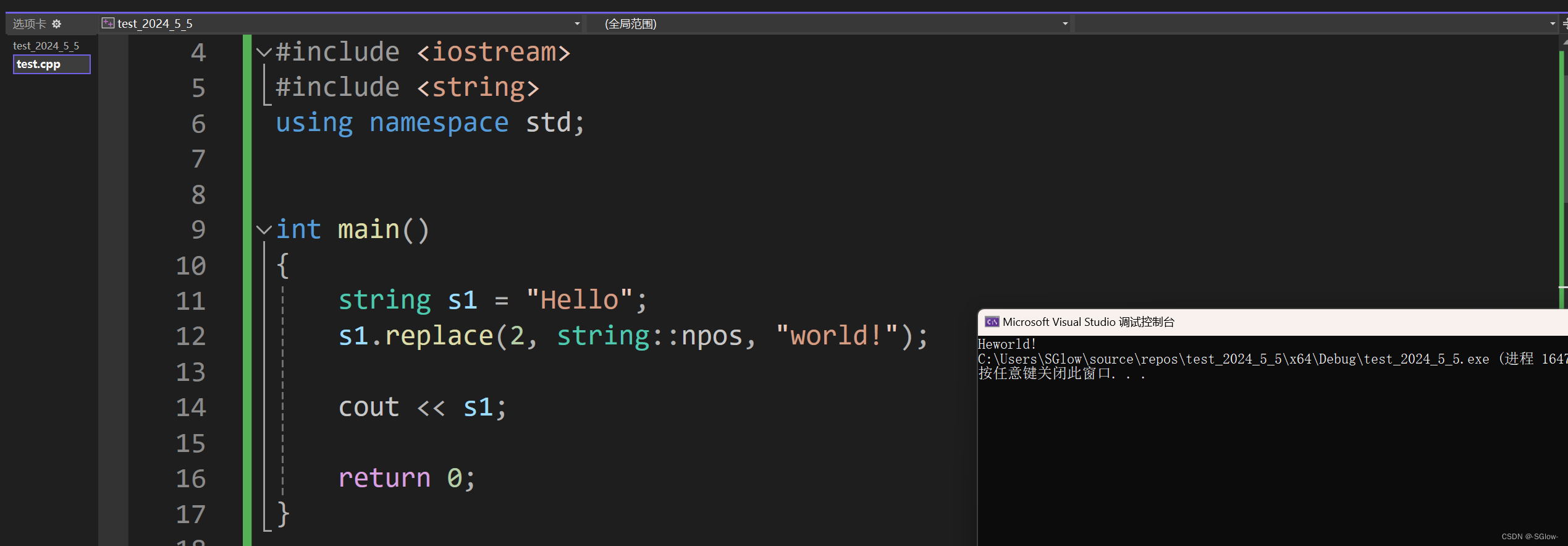Click the cout << s1; statement
1568x546 pixels.
[x=423, y=407]
